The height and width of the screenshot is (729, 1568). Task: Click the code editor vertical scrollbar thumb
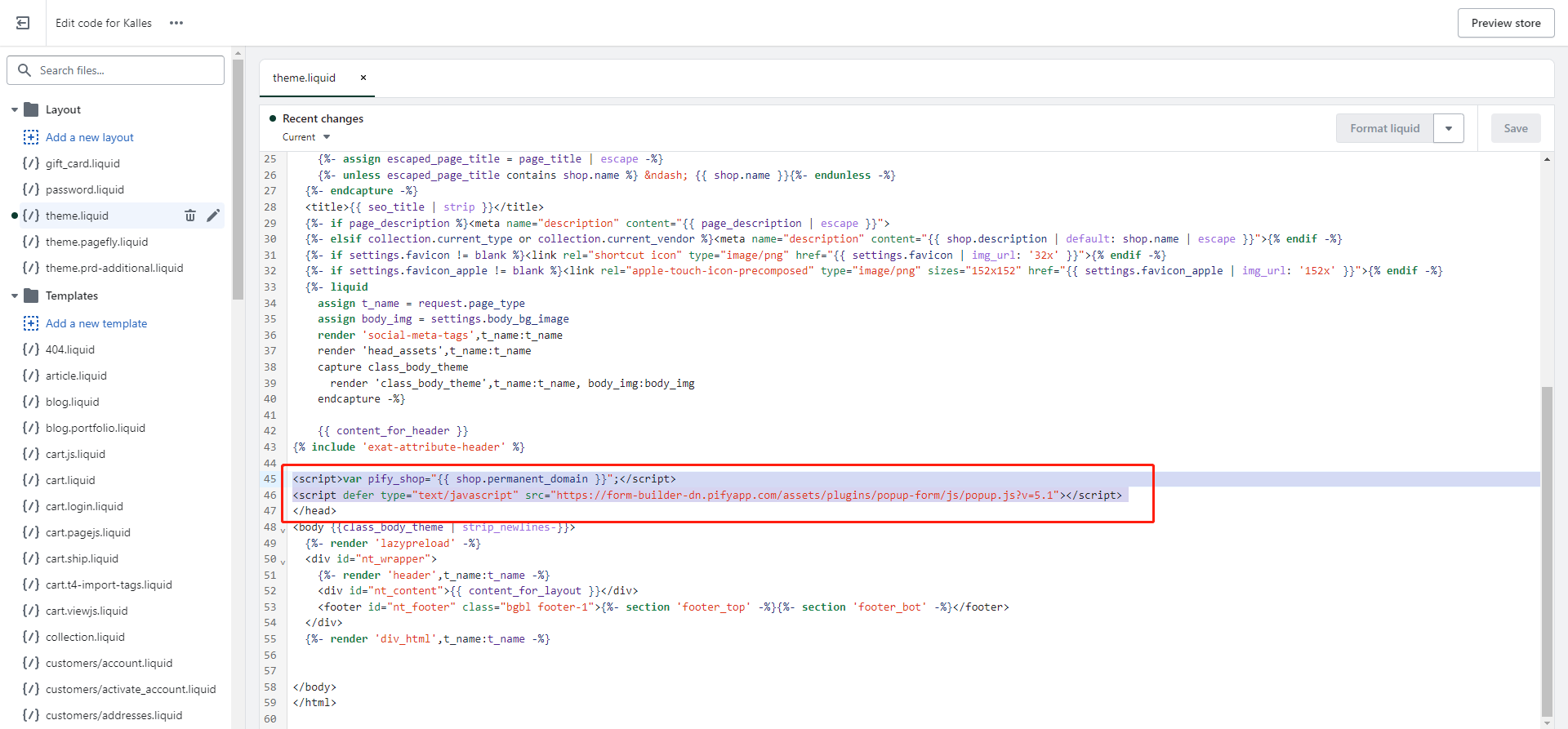[x=1547, y=551]
